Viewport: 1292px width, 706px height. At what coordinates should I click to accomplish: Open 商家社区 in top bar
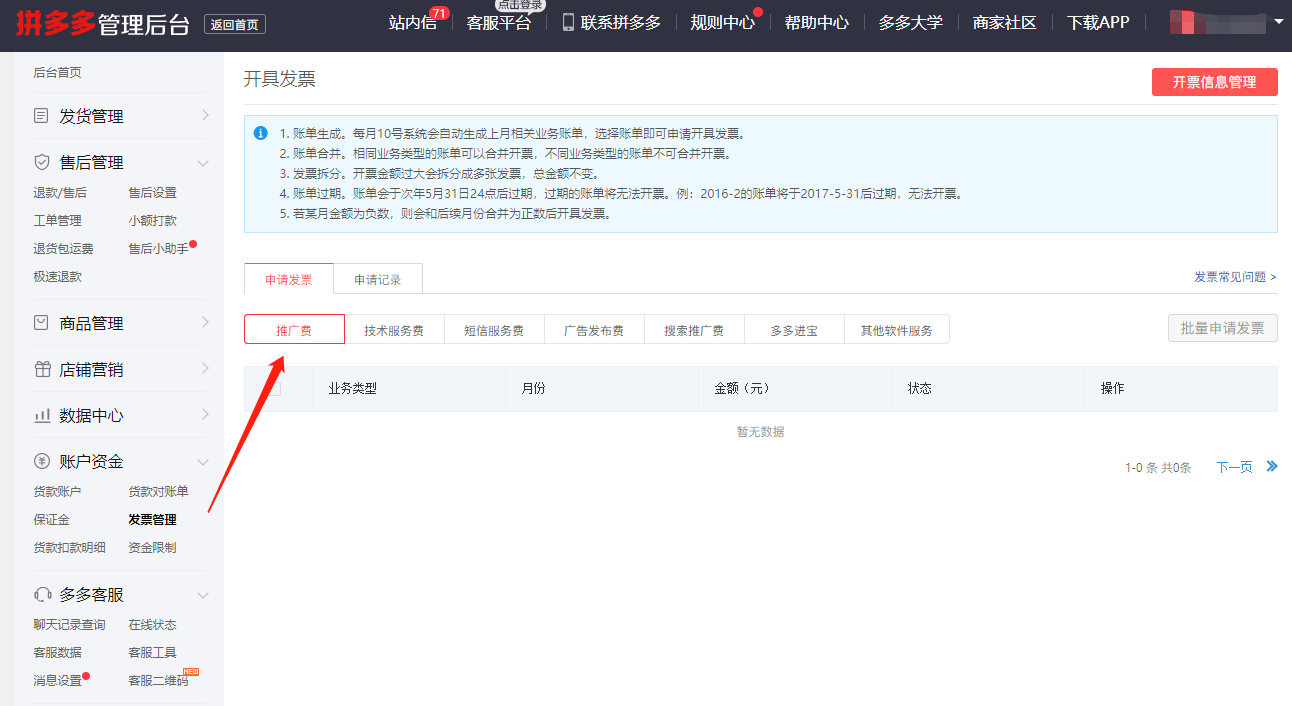[x=1005, y=22]
